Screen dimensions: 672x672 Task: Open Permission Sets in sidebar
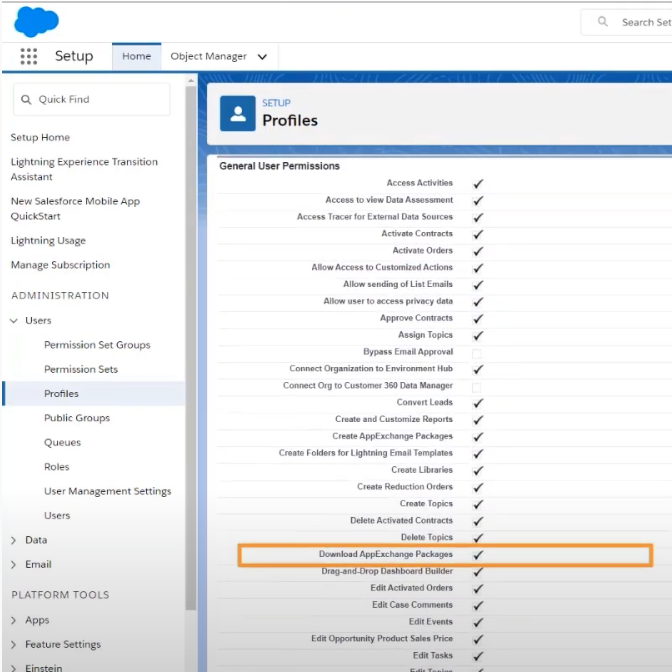[81, 369]
